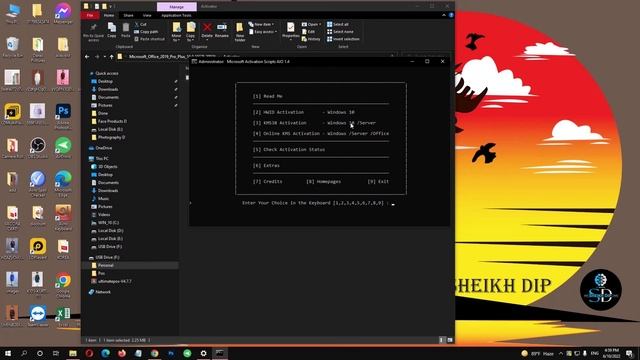This screenshot has width=640, height=360.
Task: Open the Photography folder in sidebar
Action: pos(111,138)
